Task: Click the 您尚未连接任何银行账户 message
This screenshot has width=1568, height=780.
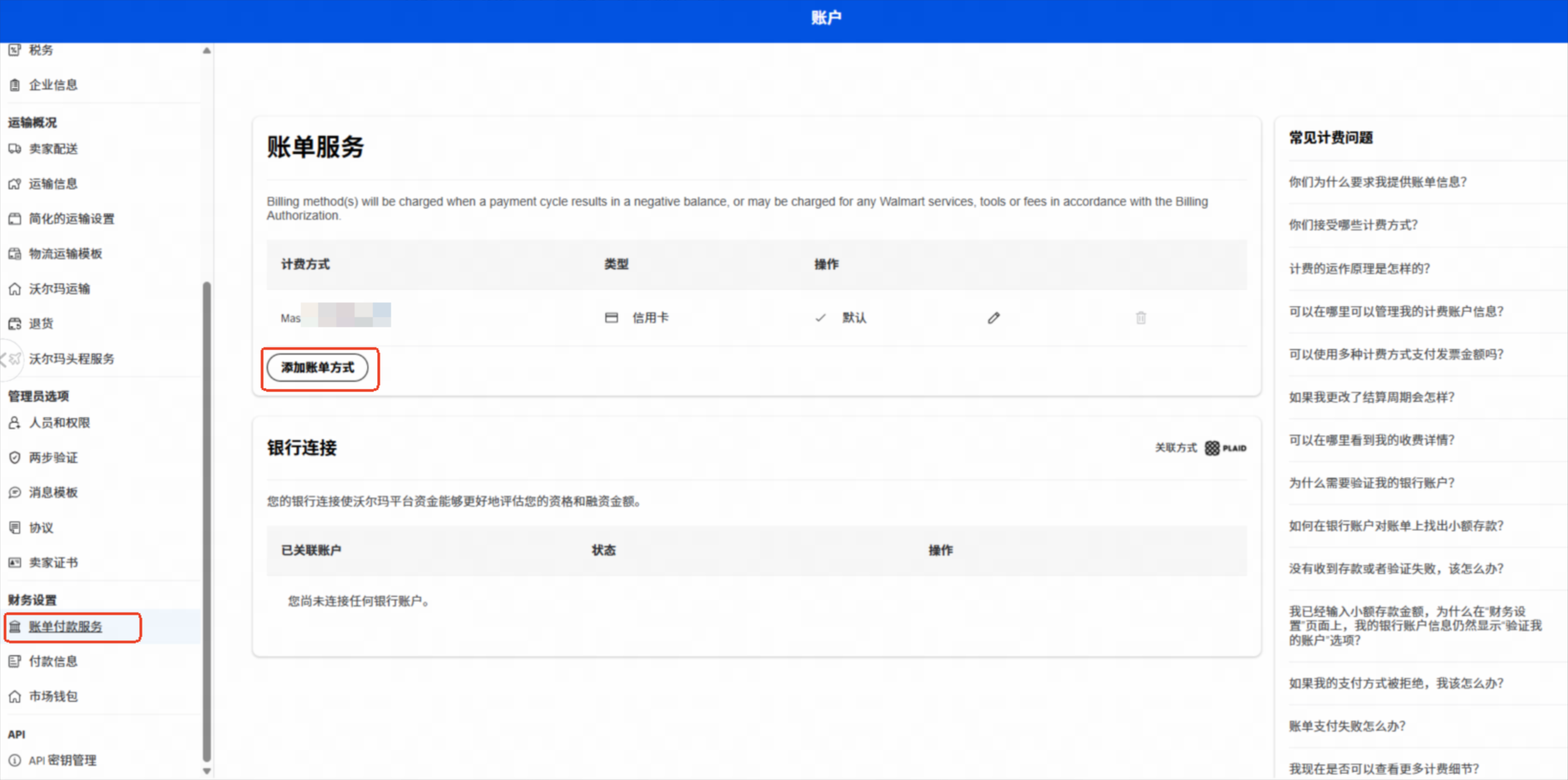Action: click(x=359, y=601)
